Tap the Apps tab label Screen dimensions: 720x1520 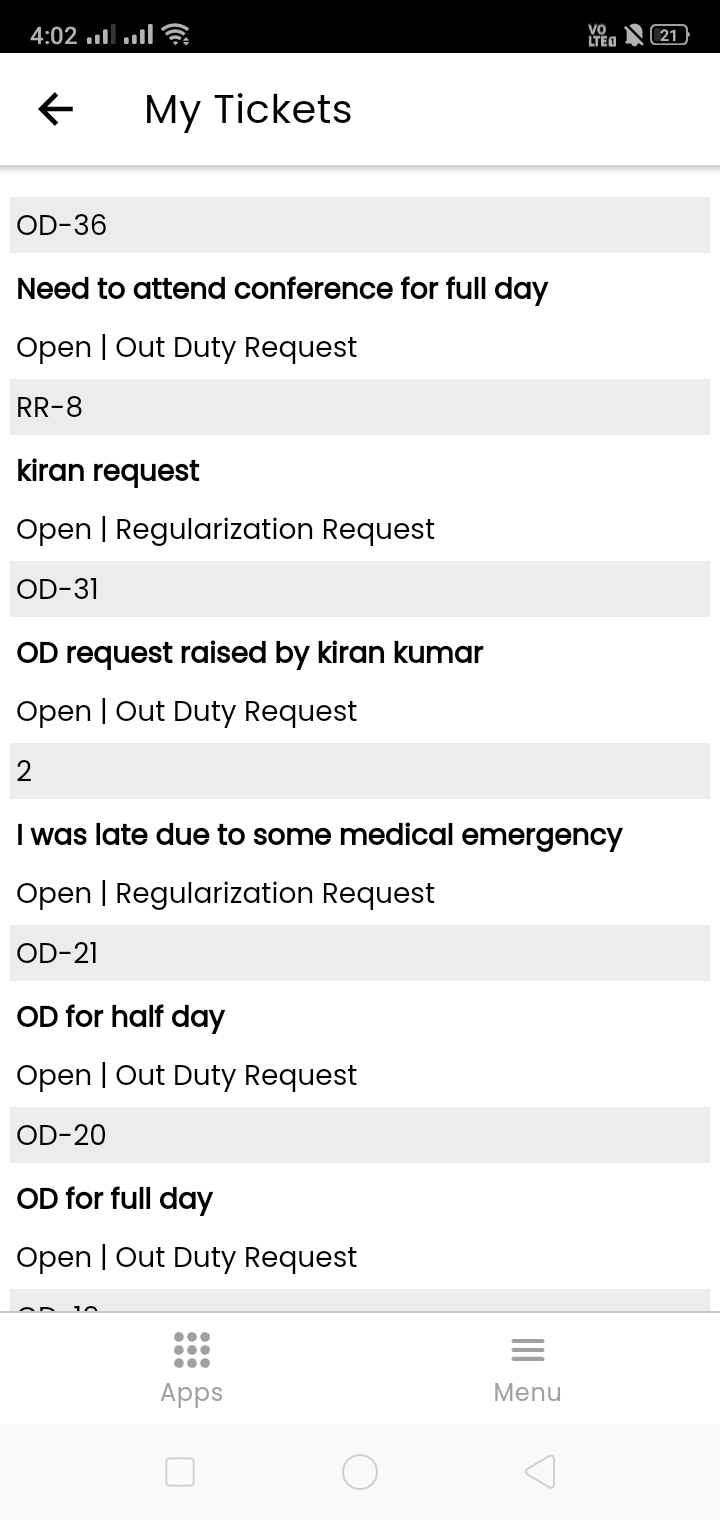(x=191, y=1393)
